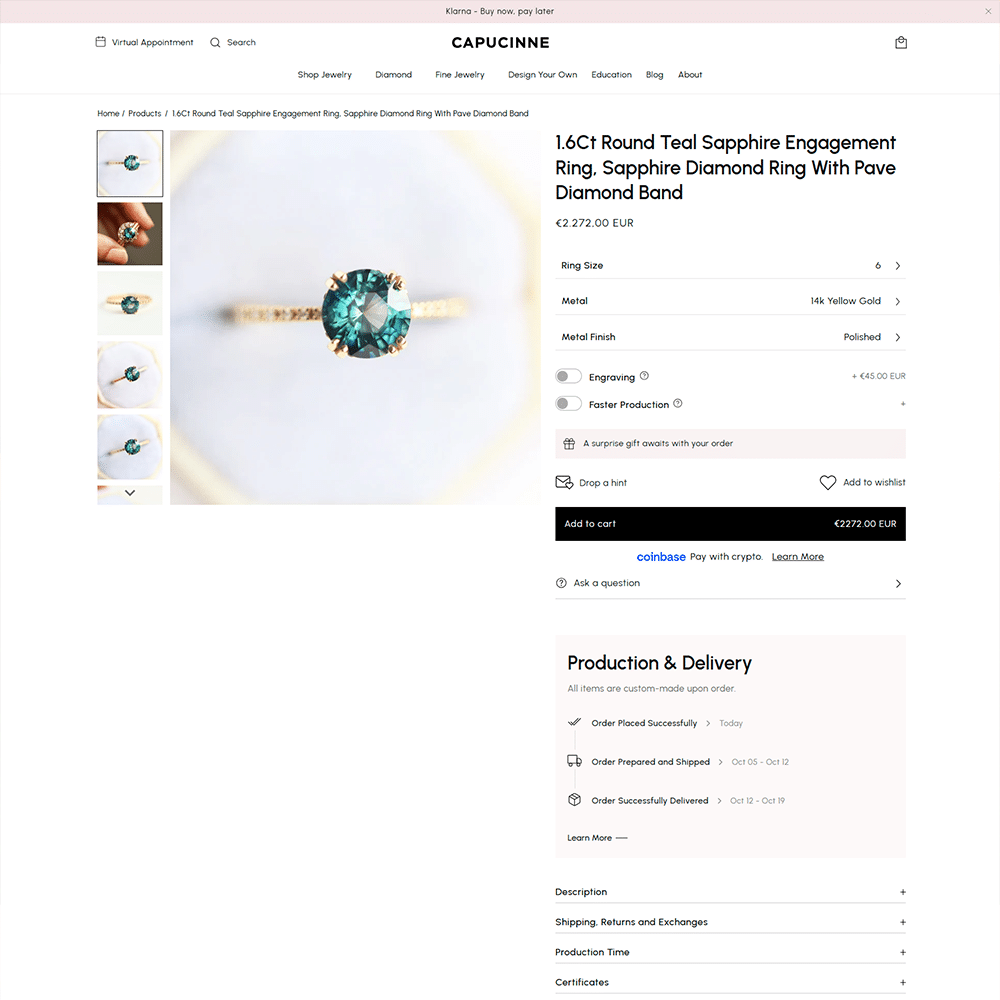Open the Coinbase Learn More link

pyautogui.click(x=797, y=557)
